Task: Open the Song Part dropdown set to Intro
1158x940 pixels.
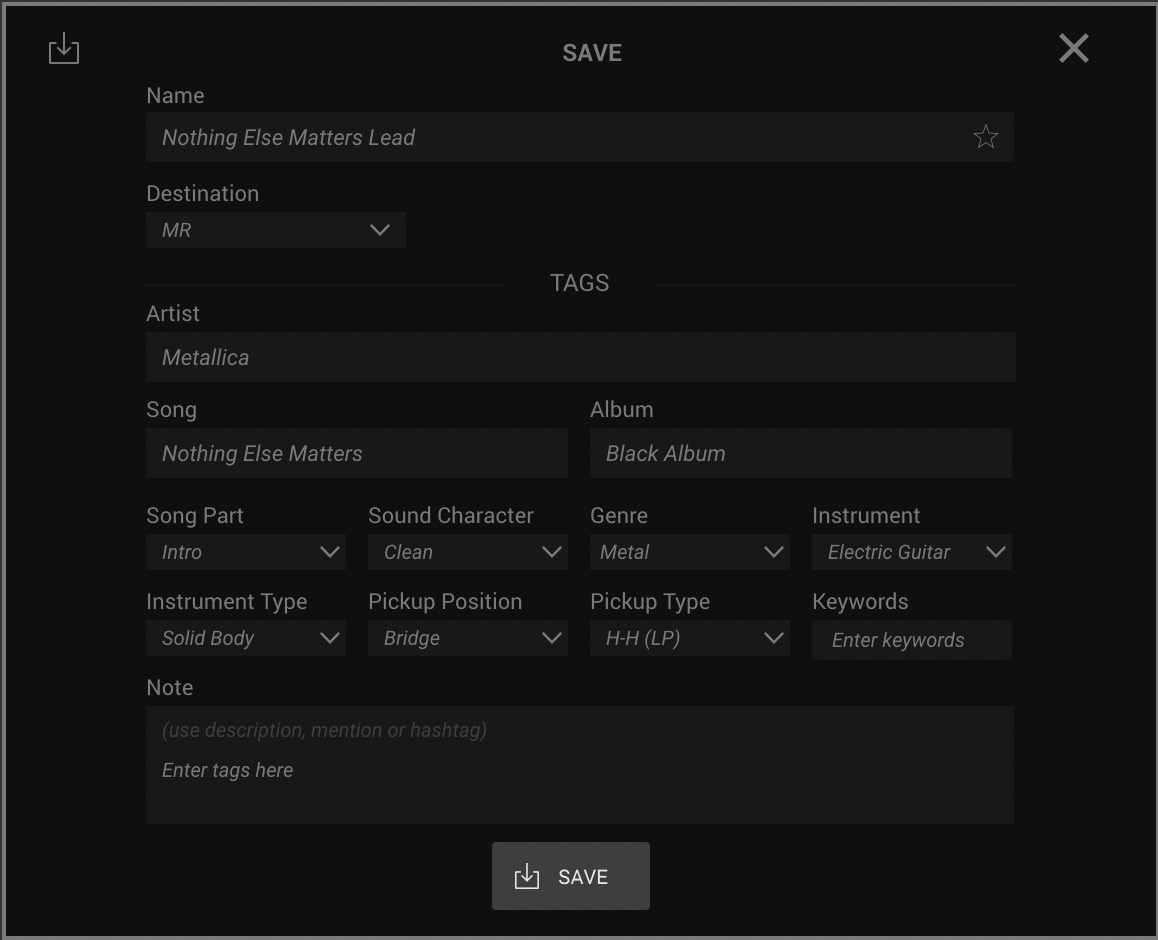Action: click(246, 552)
